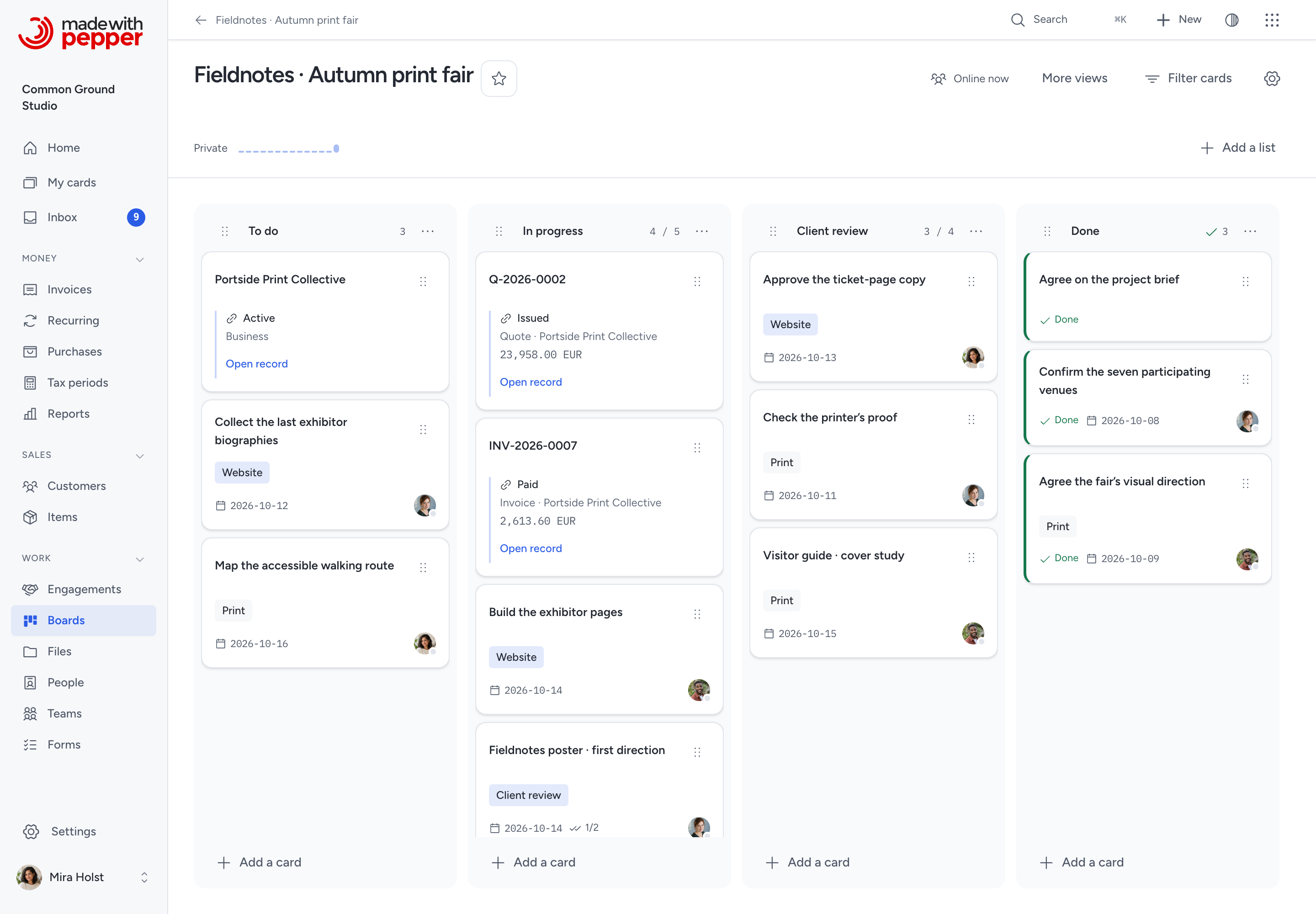The width and height of the screenshot is (1316, 914).
Task: Collapse the SALES section
Action: [140, 456]
